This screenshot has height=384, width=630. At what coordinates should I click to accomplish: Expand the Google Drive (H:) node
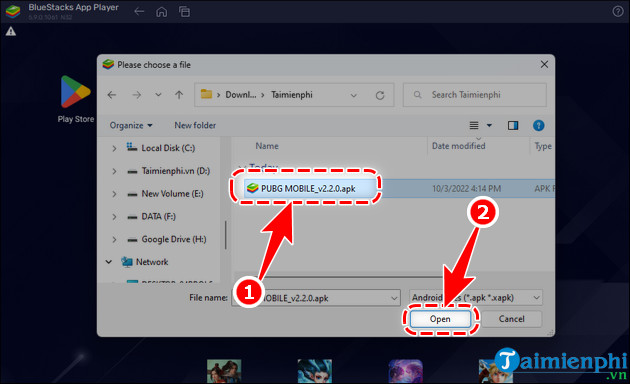pos(114,240)
